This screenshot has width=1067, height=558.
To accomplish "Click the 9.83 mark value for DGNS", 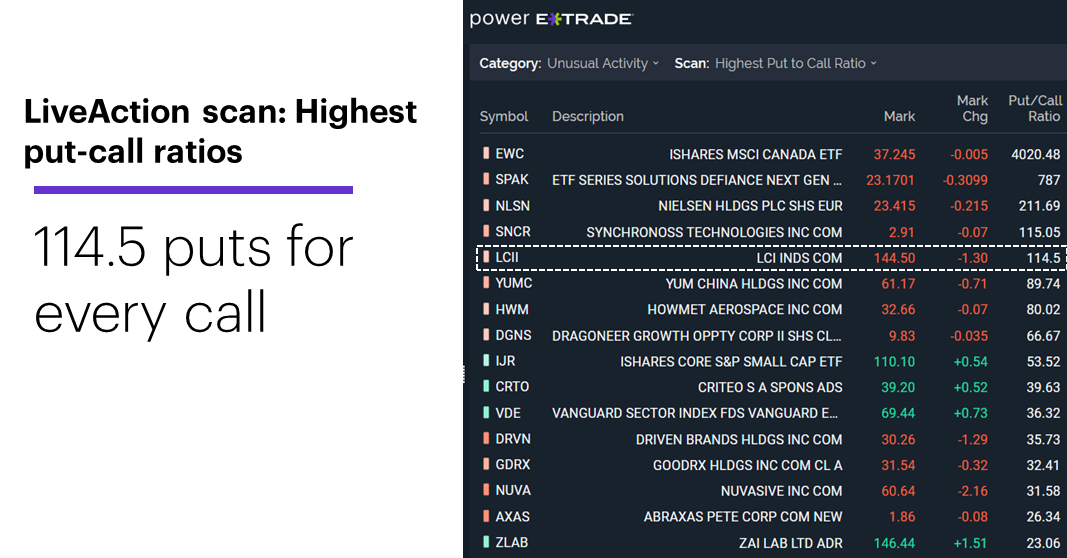I will tap(902, 335).
